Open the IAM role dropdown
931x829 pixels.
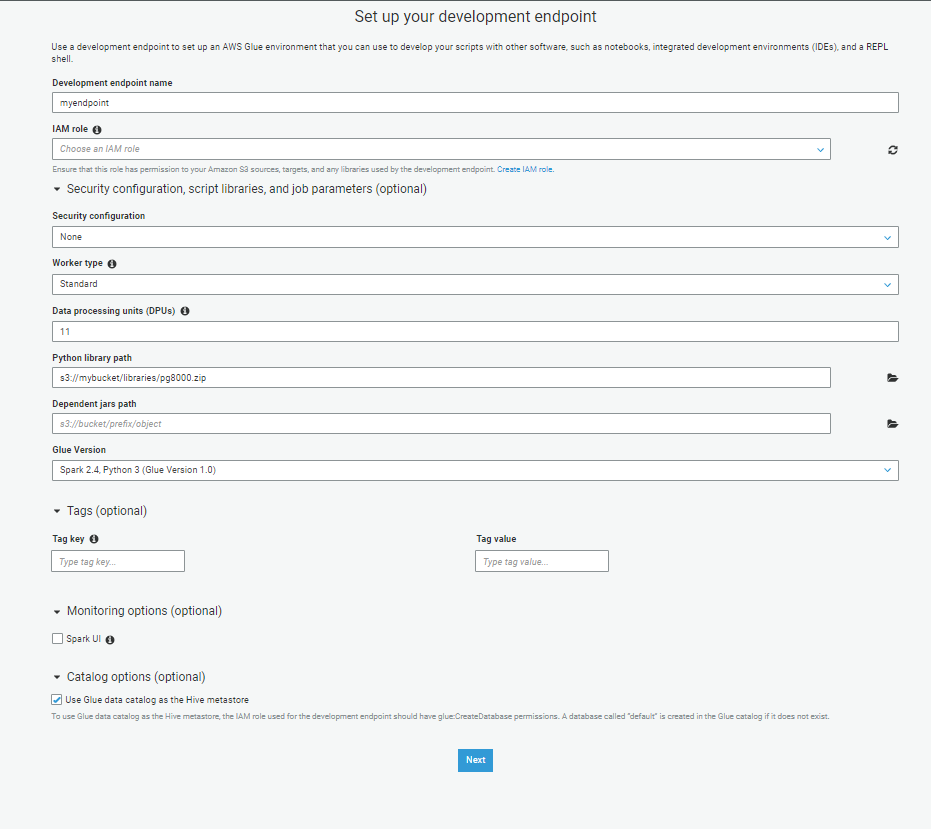pyautogui.click(x=441, y=149)
